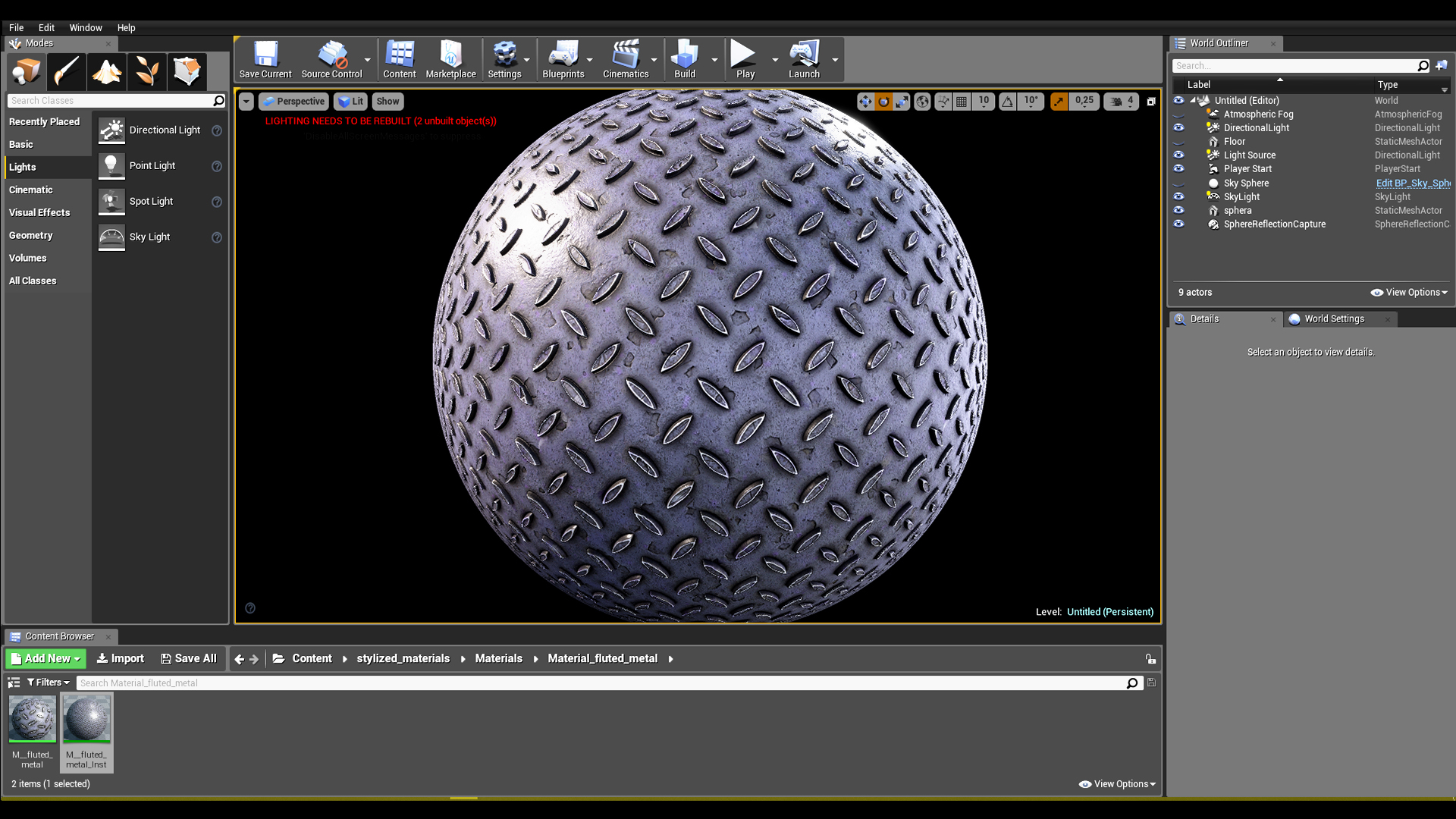This screenshot has height=819, width=1456.
Task: Click the World Settings tab
Action: pyautogui.click(x=1334, y=318)
